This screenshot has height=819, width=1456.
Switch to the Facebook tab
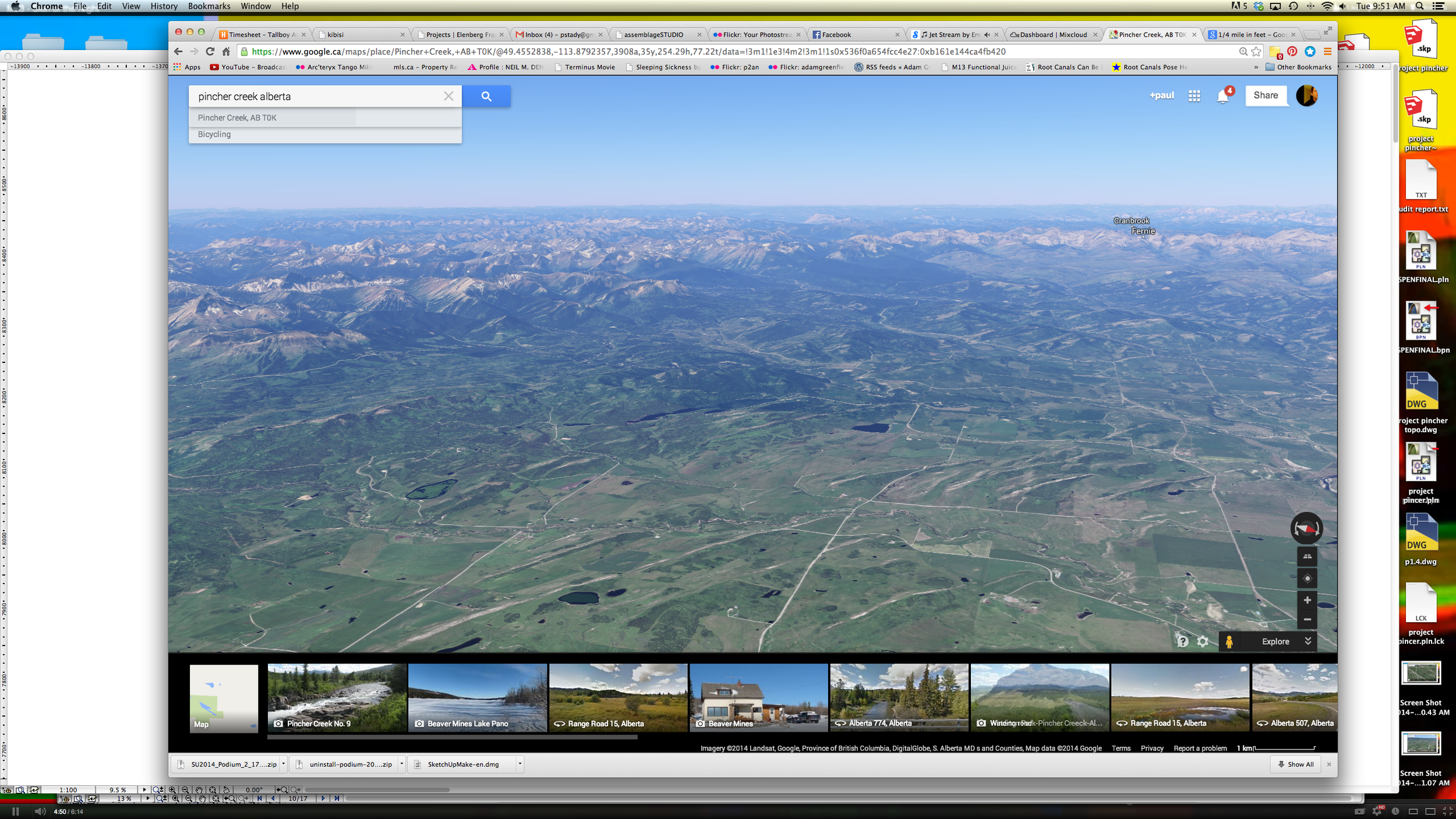coord(837,34)
